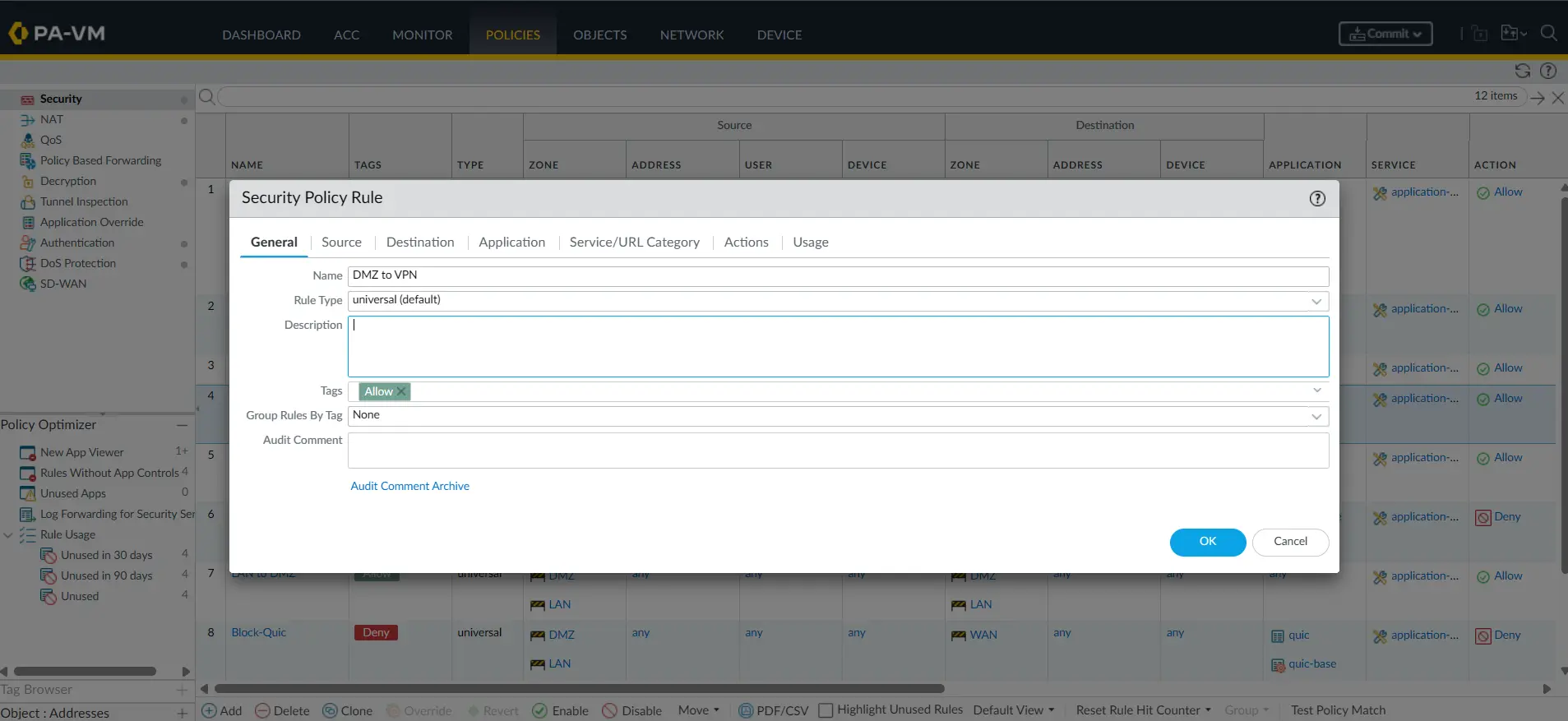The height and width of the screenshot is (721, 1568).
Task: Click into the Audit Comment text box
Action: [x=838, y=451]
